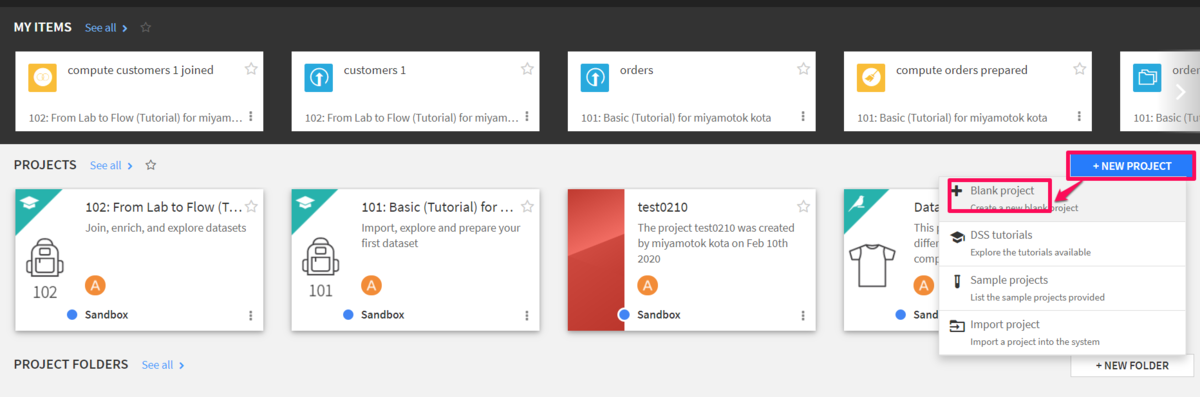Screen dimensions: 1200x397
Task: Open the options menu of project 101
Action: pos(526,314)
